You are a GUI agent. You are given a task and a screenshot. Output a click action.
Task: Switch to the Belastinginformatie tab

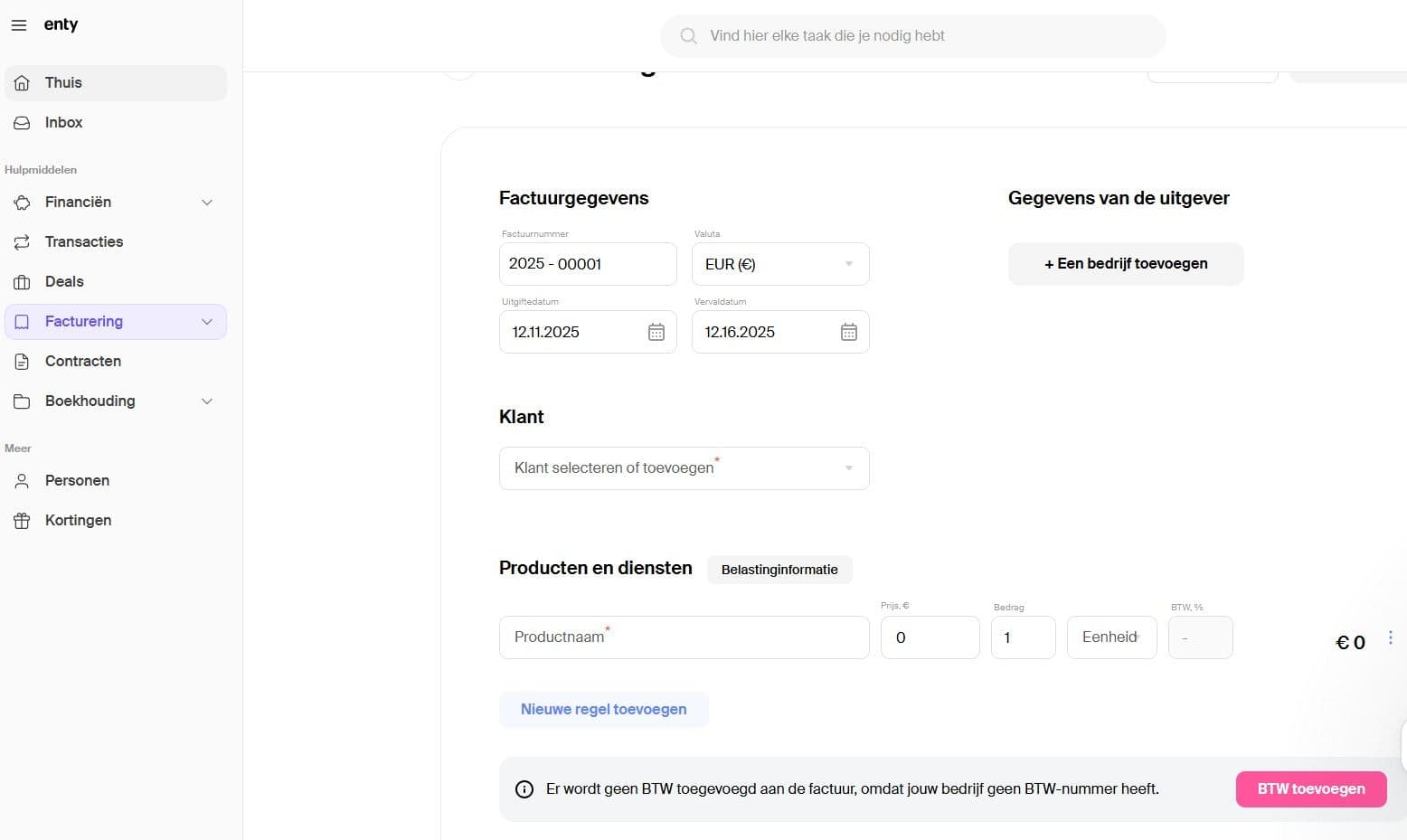pos(779,569)
